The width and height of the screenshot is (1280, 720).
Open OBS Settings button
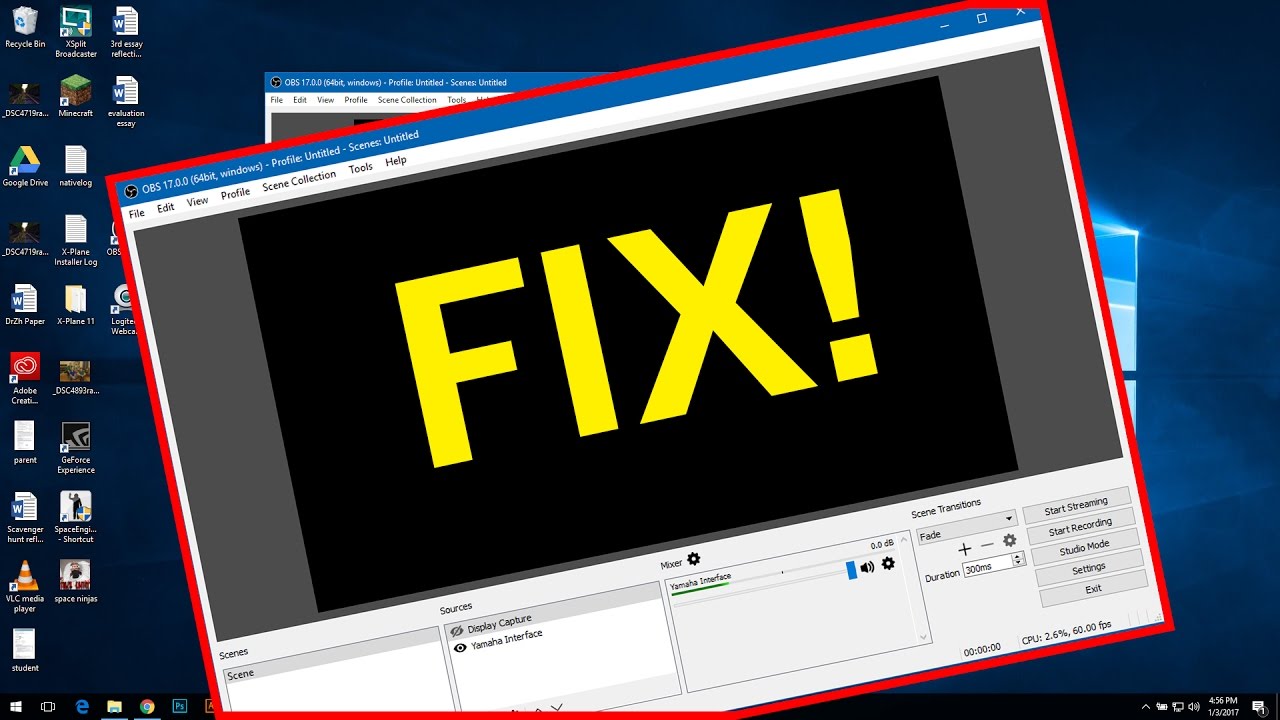click(x=1089, y=568)
